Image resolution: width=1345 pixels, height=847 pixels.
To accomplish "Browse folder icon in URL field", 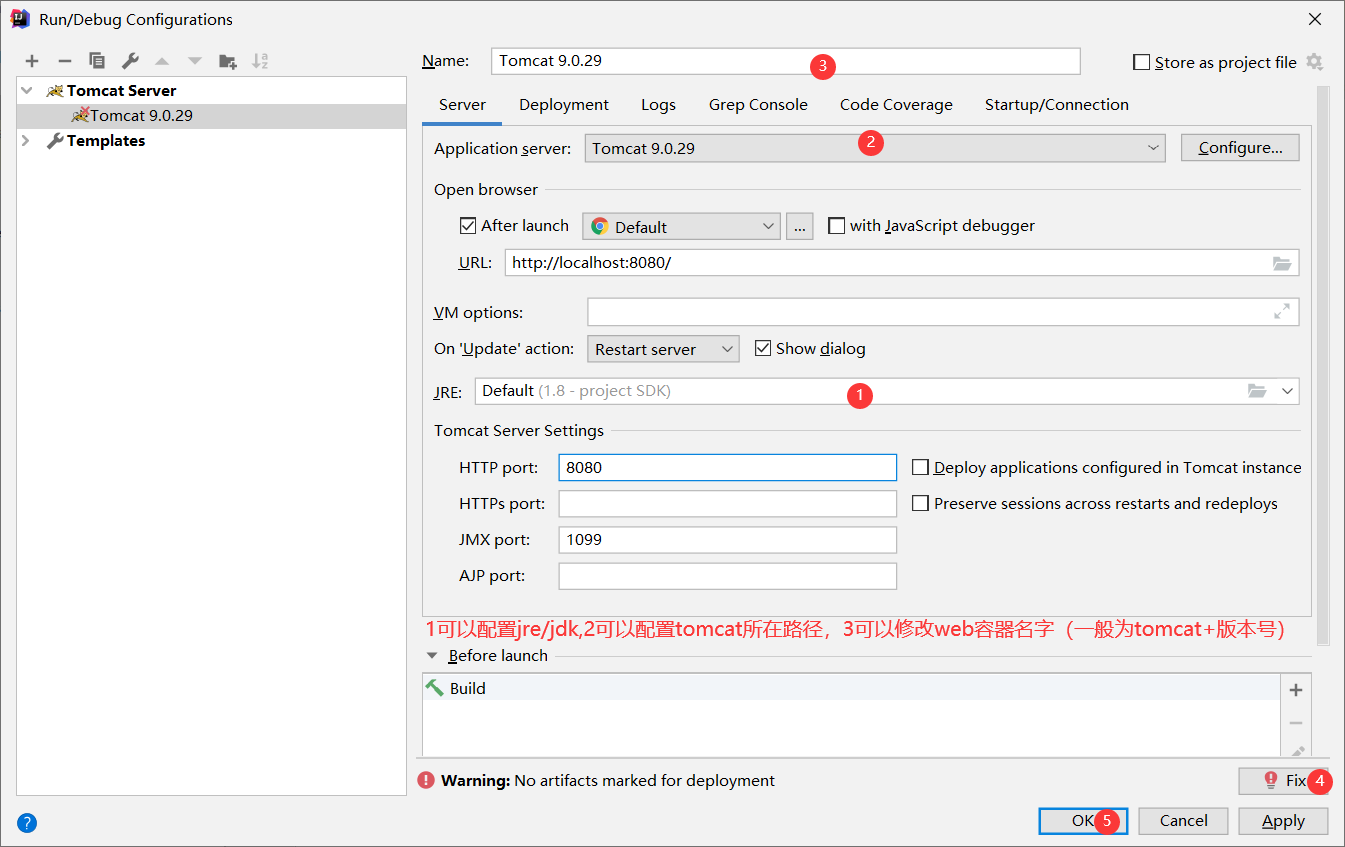I will (1282, 263).
